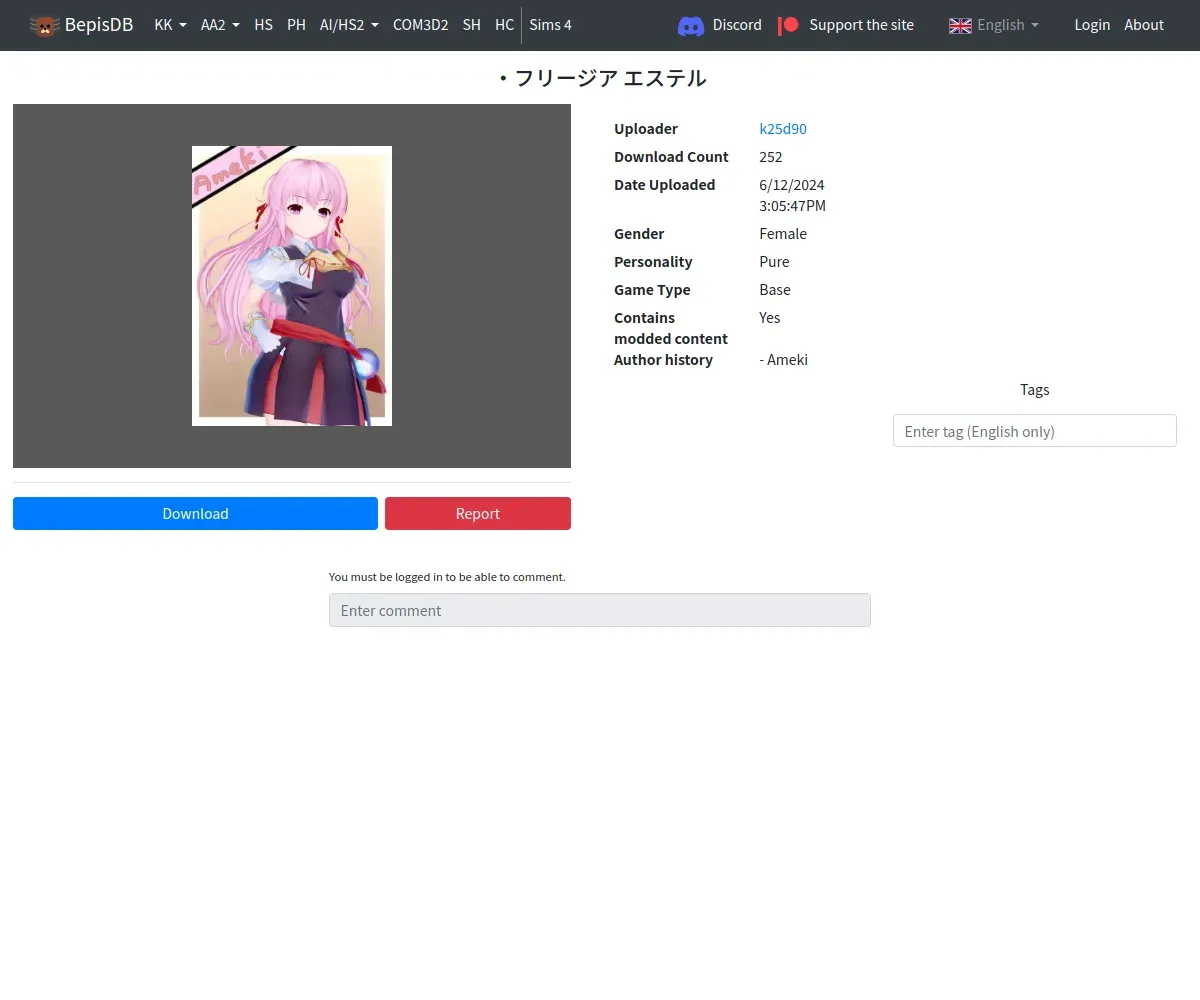Click the character card thumbnail image
Viewport: 1200px width, 1000px height.
pos(292,286)
